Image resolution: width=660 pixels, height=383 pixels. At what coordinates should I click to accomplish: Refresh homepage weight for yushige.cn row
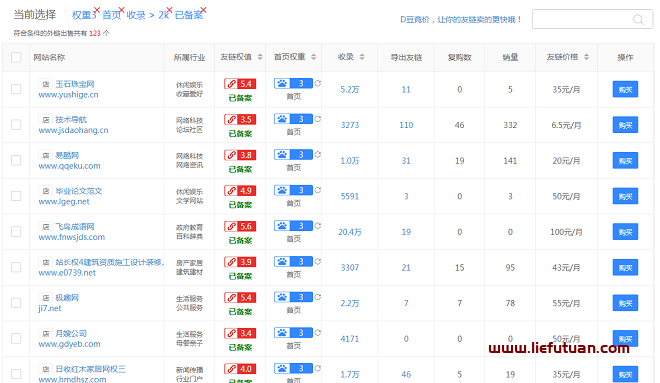click(x=317, y=83)
